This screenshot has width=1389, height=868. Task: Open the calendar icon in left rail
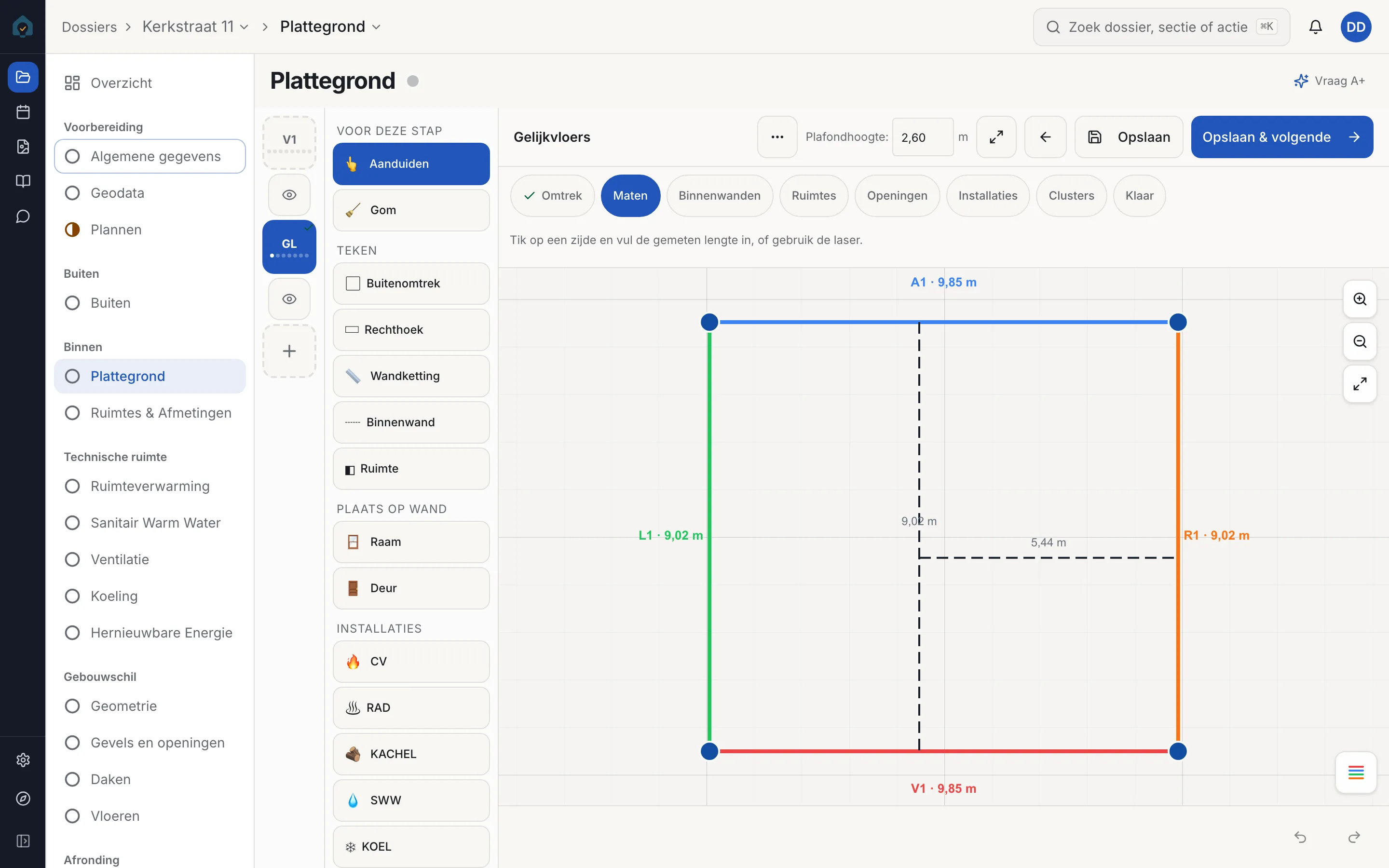[x=23, y=112]
